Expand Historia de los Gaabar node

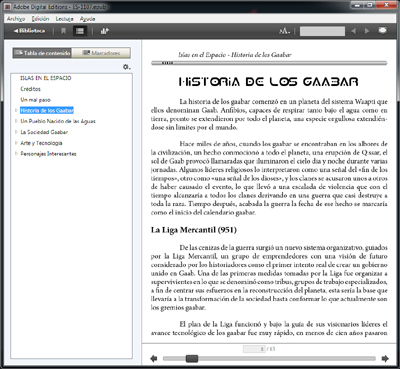coord(16,110)
